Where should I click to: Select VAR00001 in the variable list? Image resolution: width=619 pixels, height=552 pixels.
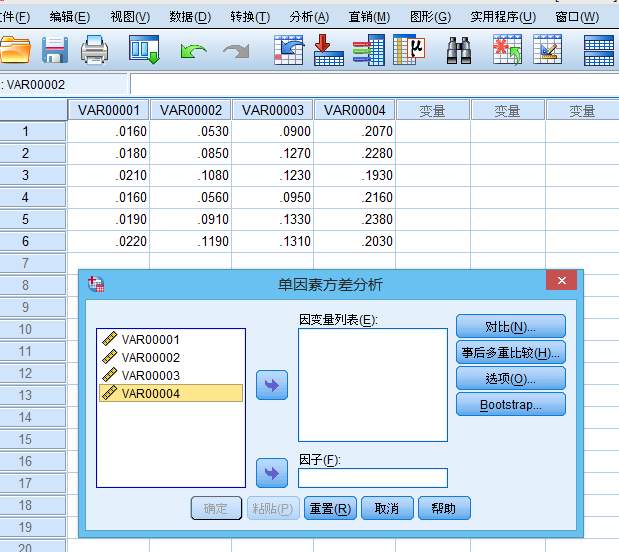point(171,339)
